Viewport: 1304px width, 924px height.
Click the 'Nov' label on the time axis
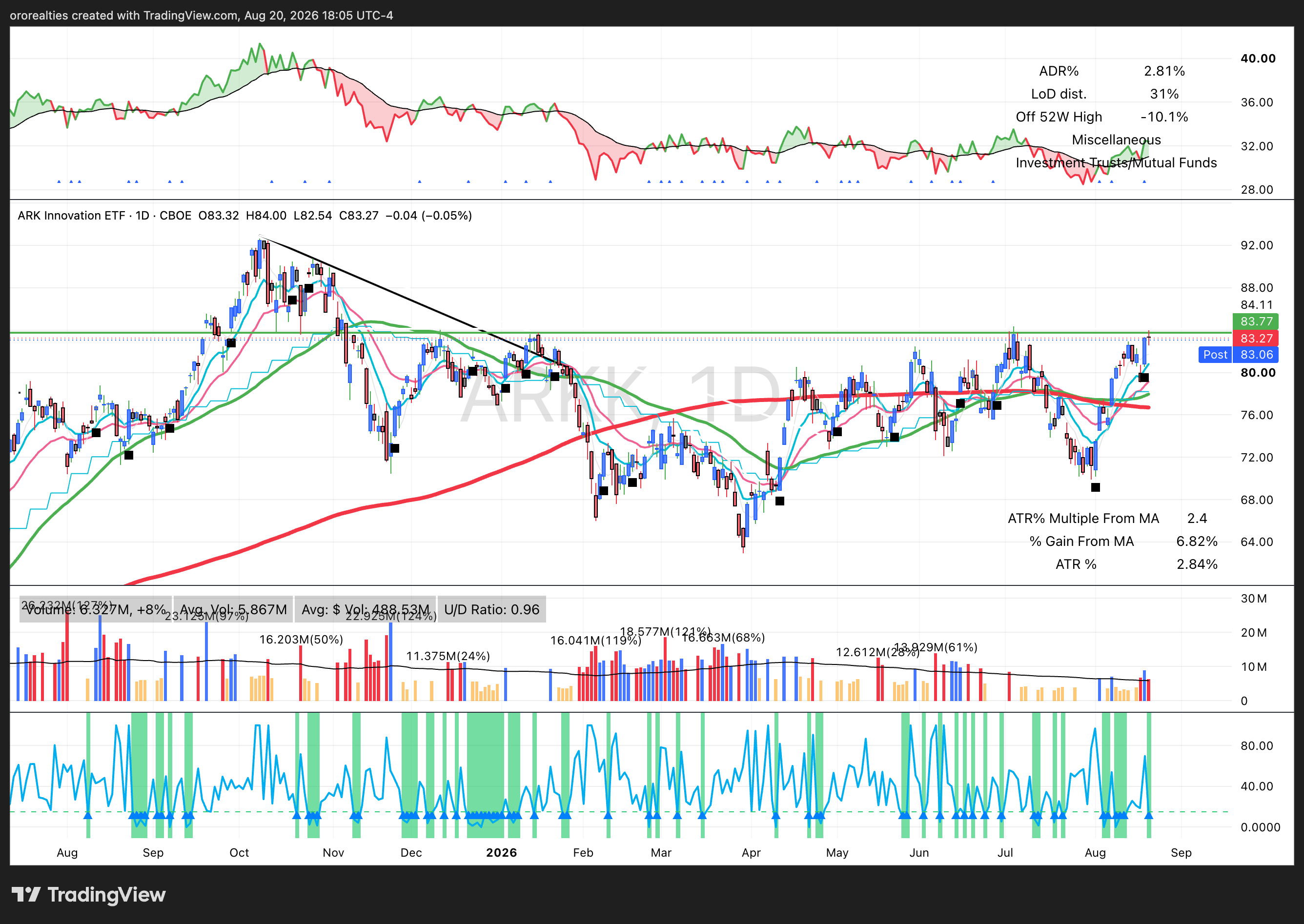point(333,853)
